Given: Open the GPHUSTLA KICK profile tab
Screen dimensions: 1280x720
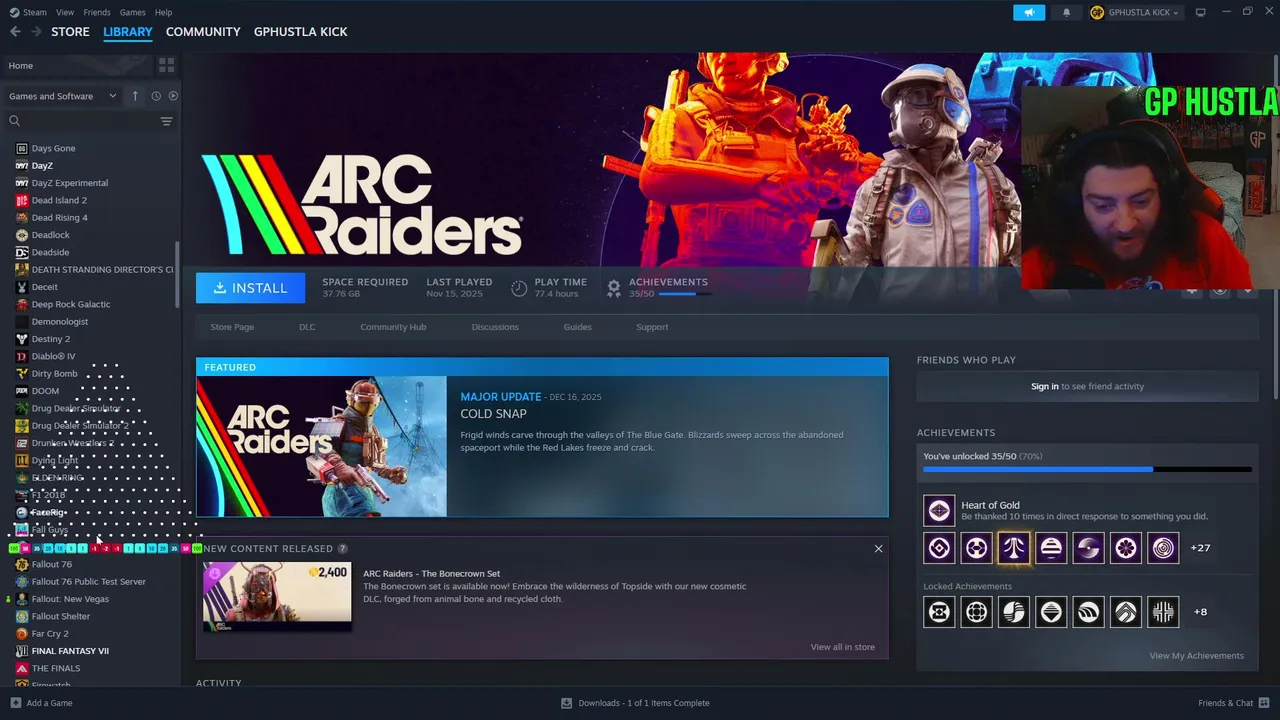Looking at the screenshot, I should pyautogui.click(x=301, y=32).
